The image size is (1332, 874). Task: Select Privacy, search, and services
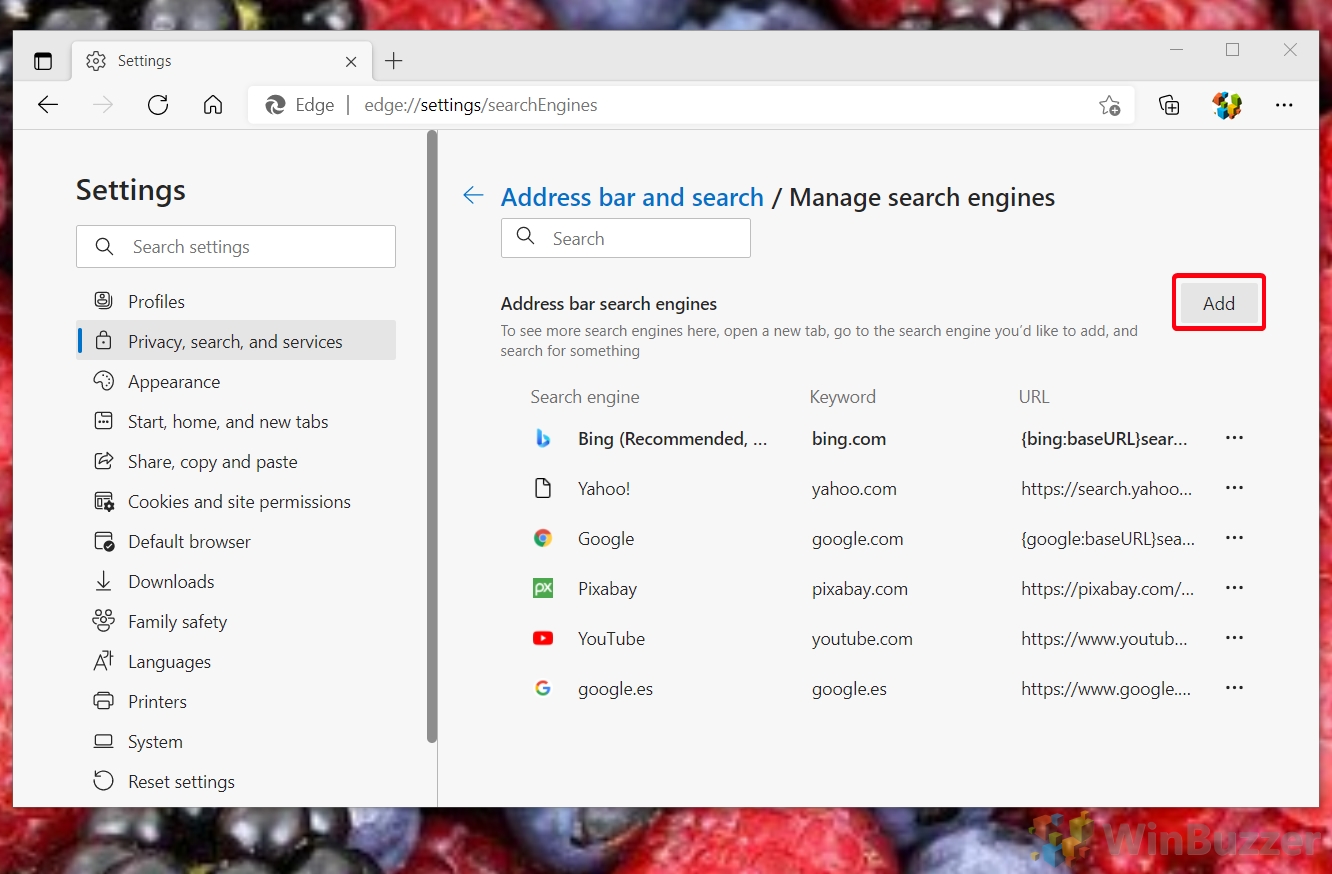pyautogui.click(x=236, y=341)
